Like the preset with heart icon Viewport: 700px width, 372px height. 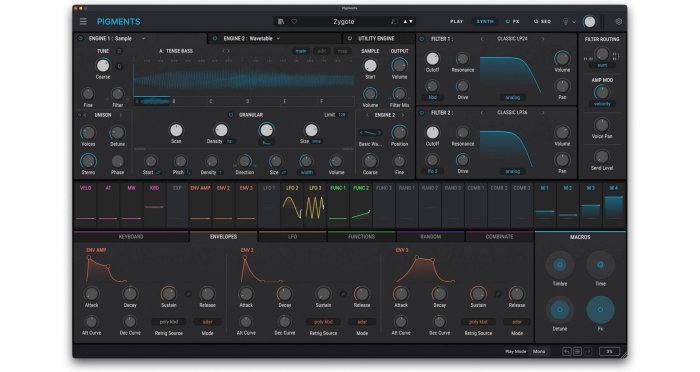(294, 21)
